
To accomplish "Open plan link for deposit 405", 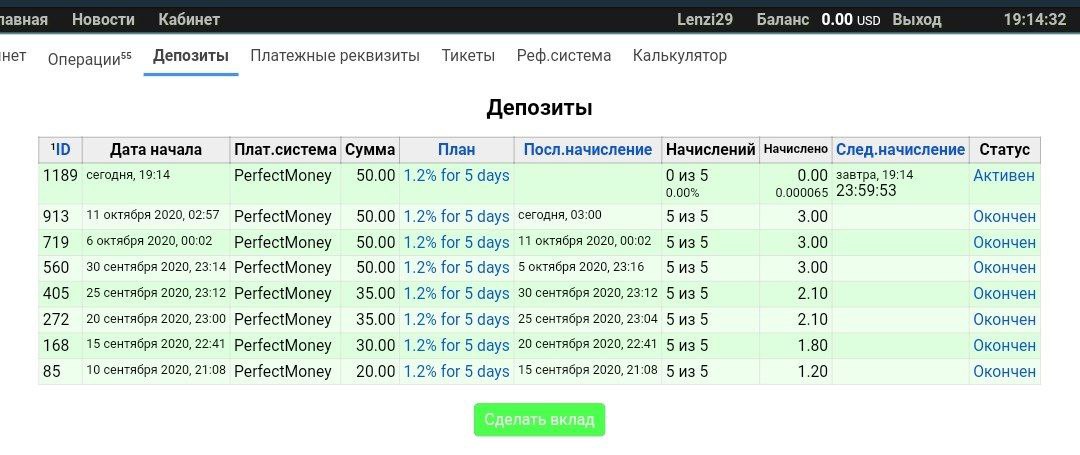I will tap(456, 294).
